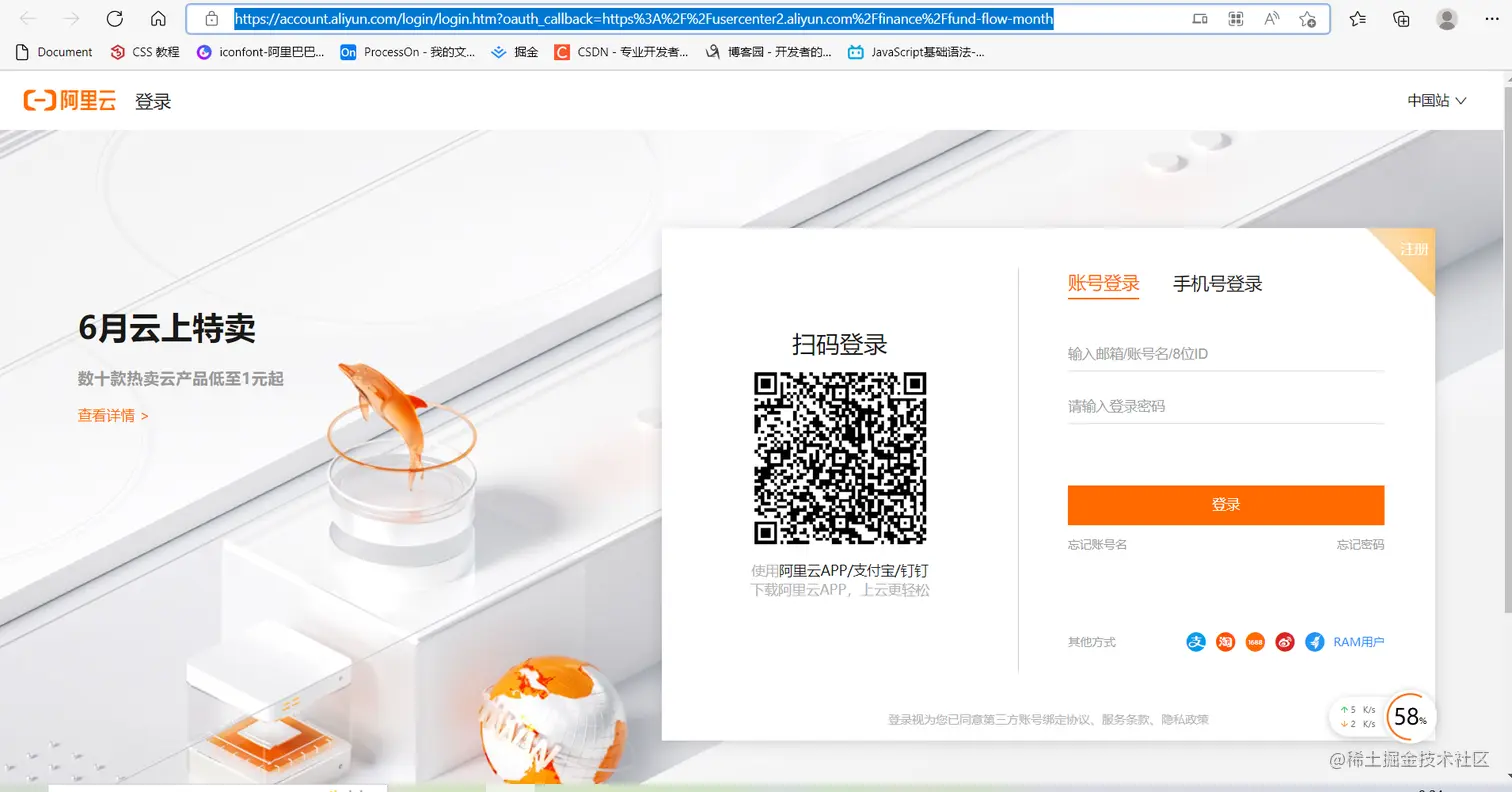Click the browser back arrow

(x=28, y=19)
